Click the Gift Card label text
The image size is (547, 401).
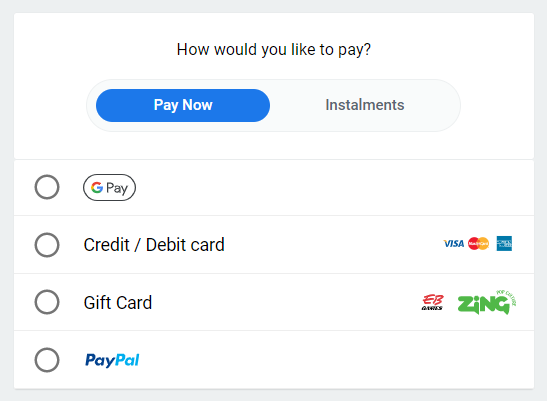click(x=118, y=302)
